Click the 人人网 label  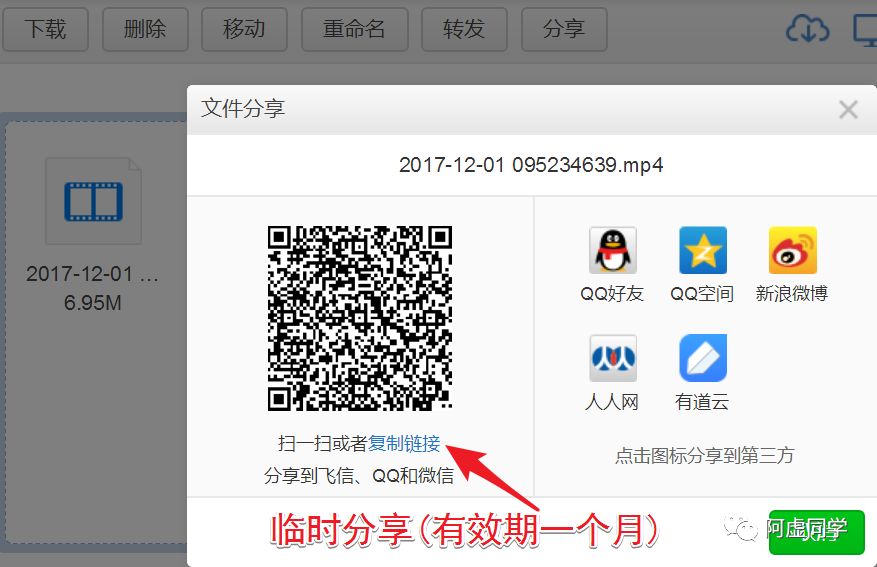(x=612, y=401)
